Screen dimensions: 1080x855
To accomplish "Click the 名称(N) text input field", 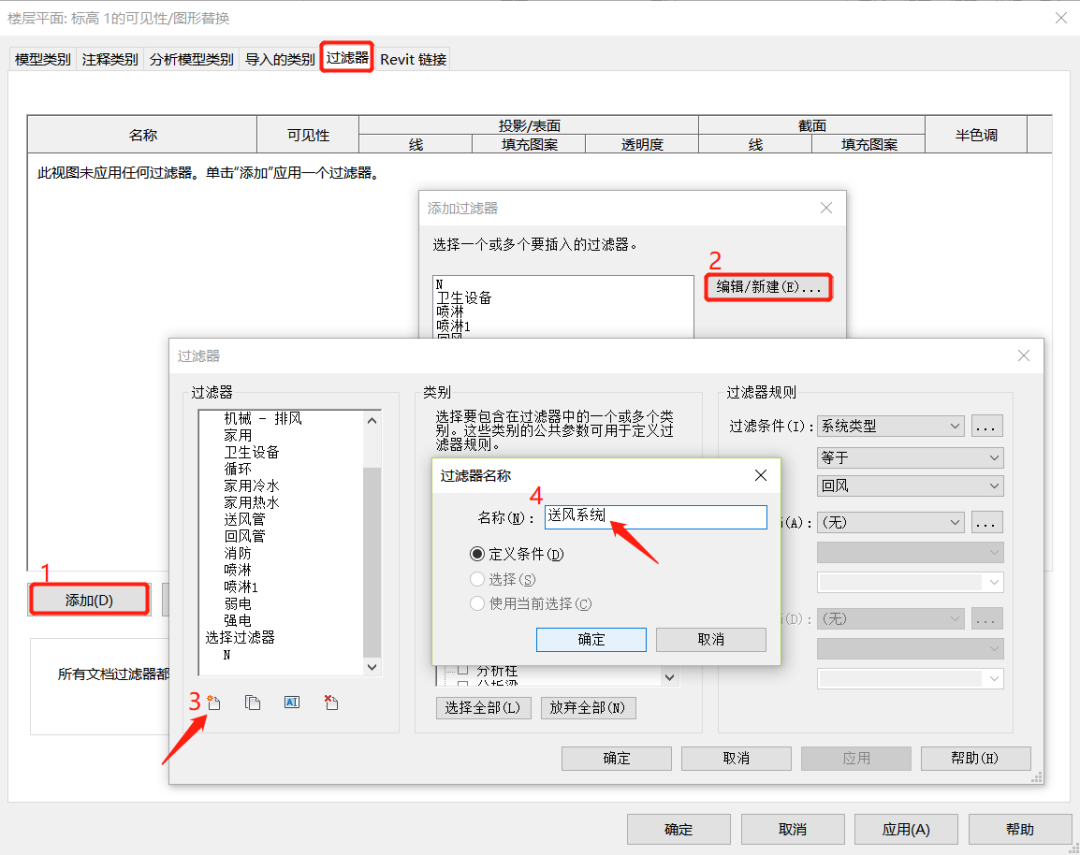I will 656,517.
